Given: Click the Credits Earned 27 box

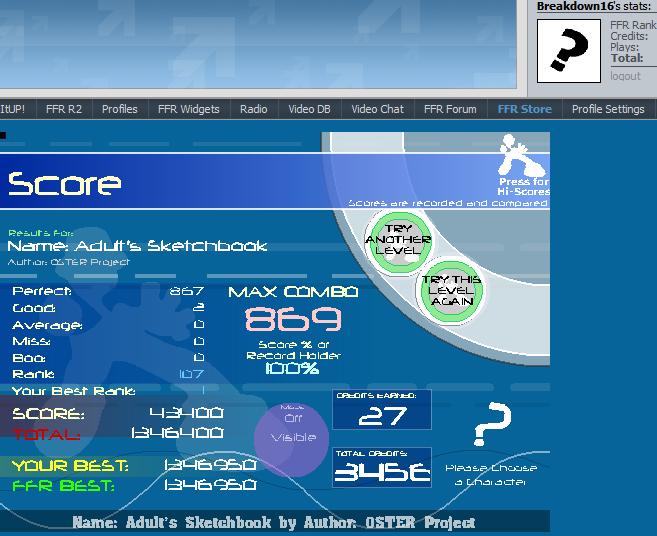Looking at the screenshot, I should [382, 409].
